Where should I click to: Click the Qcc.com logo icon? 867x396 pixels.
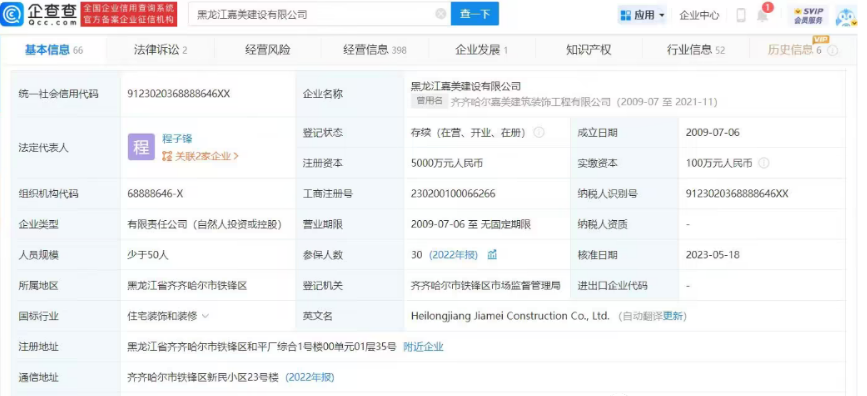(x=12, y=14)
